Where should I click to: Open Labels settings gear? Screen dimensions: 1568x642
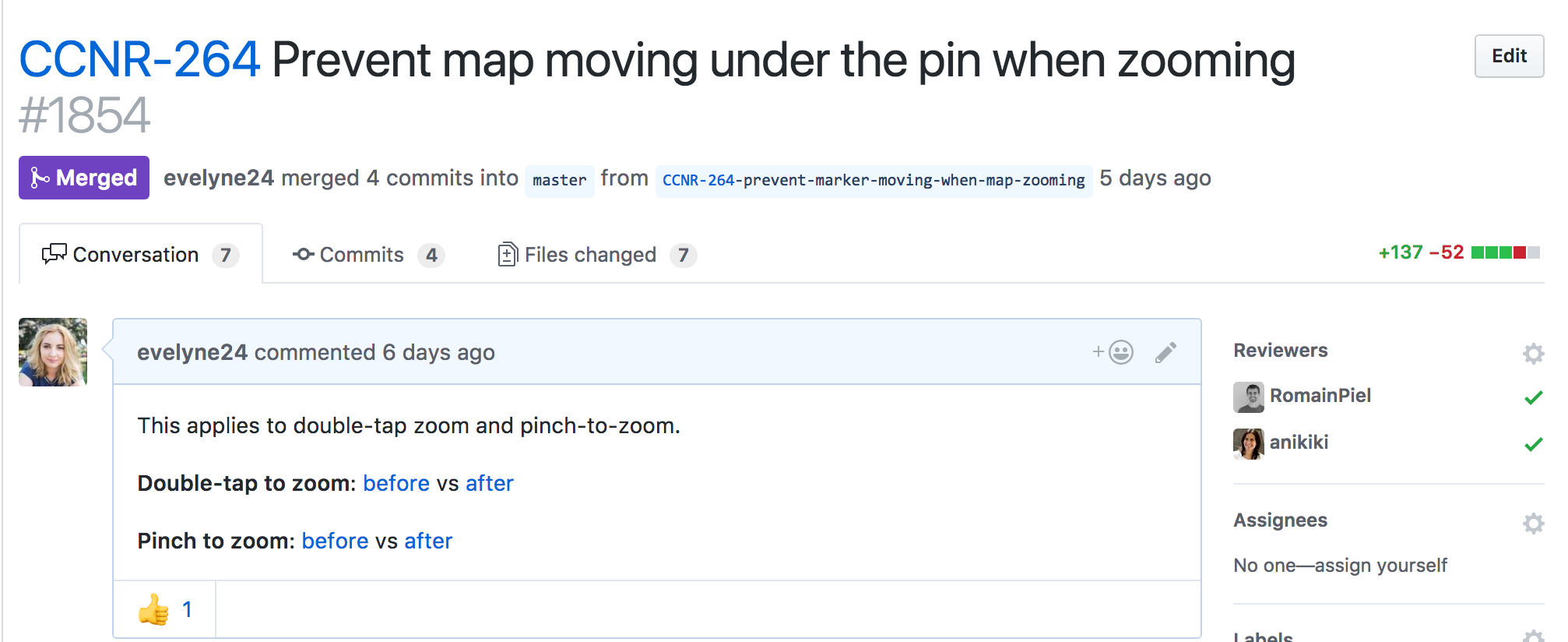[x=1533, y=636]
